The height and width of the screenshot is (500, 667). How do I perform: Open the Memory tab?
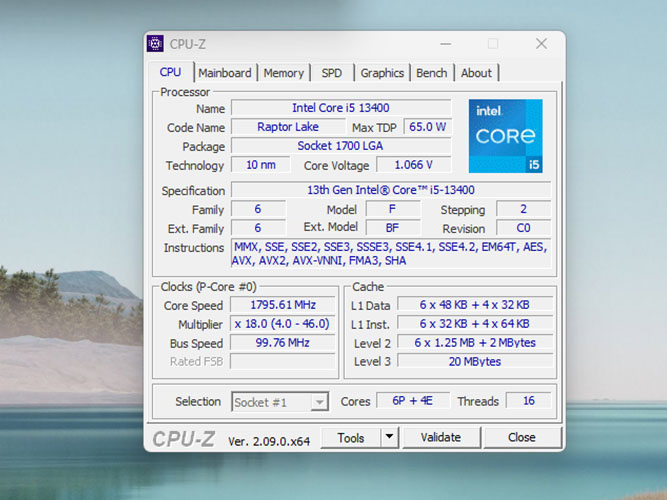click(284, 73)
